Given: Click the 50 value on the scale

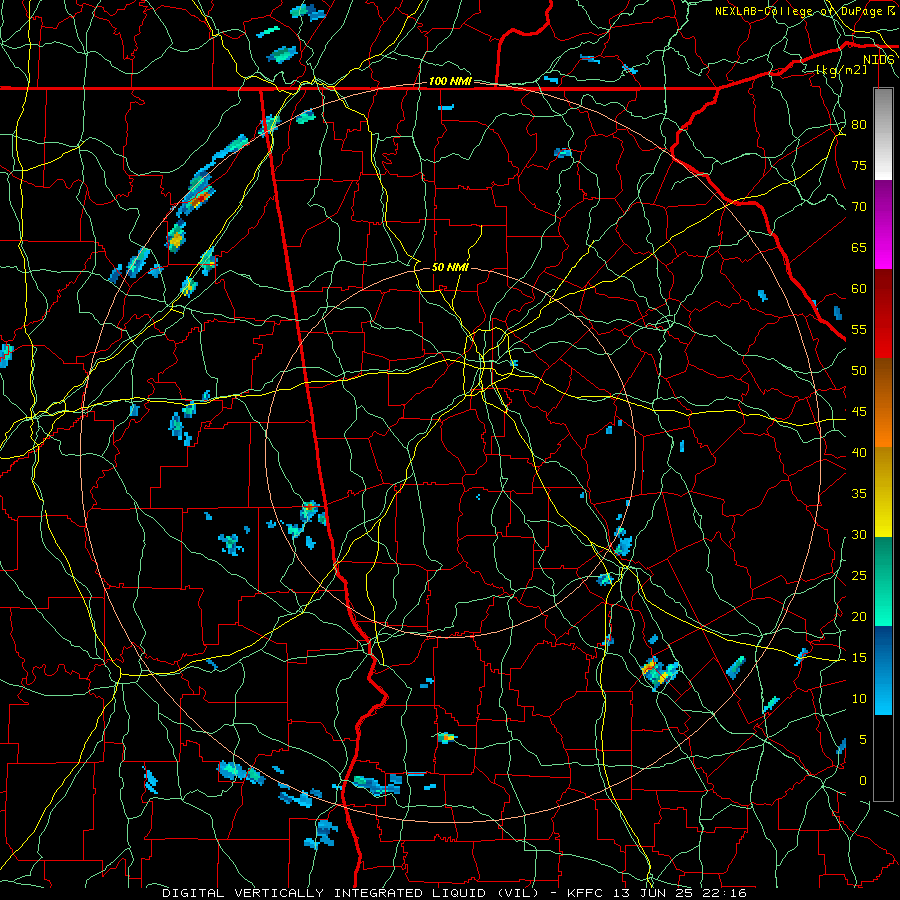Looking at the screenshot, I should (859, 370).
